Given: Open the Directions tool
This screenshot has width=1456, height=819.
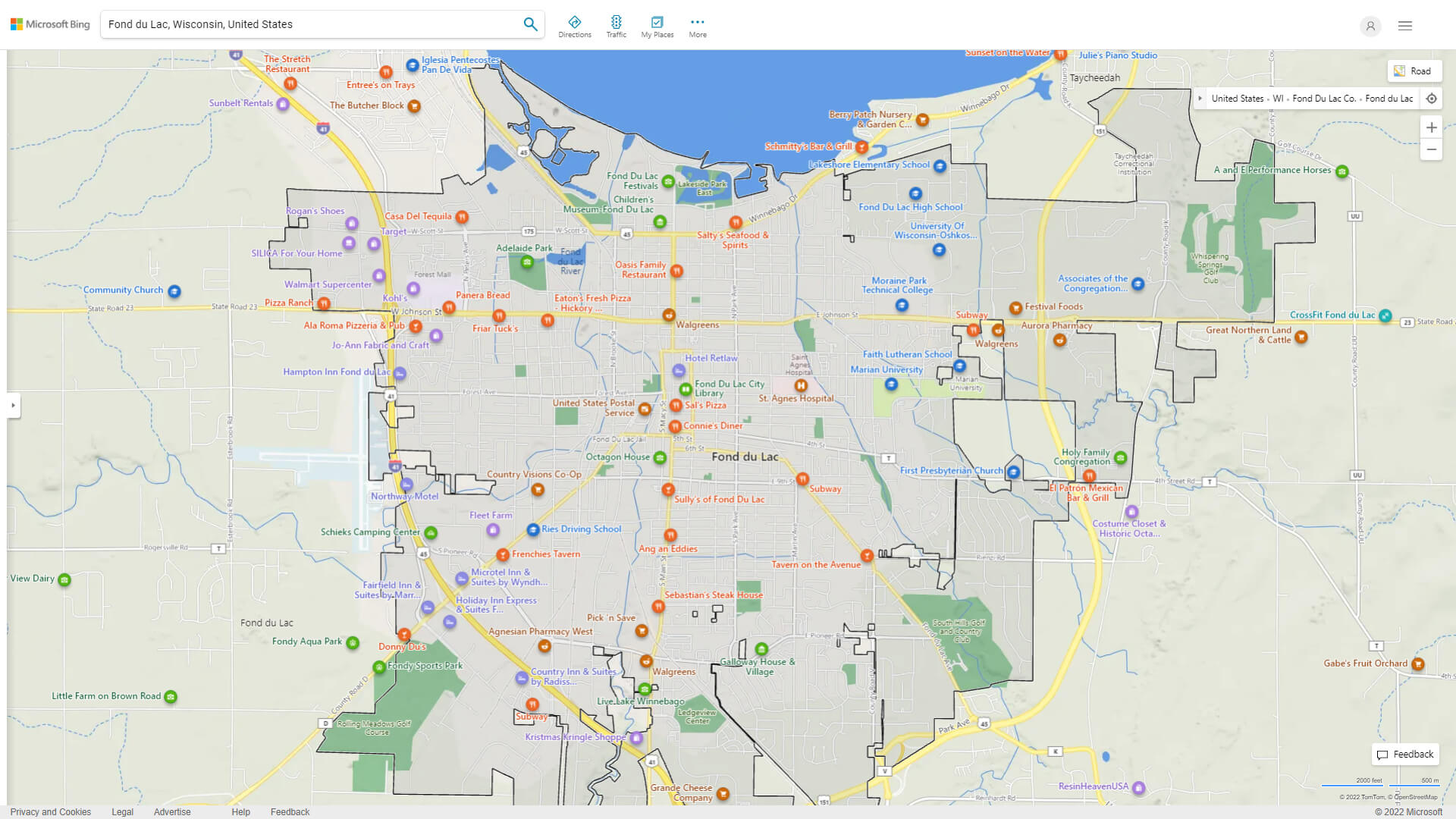Looking at the screenshot, I should (x=575, y=25).
